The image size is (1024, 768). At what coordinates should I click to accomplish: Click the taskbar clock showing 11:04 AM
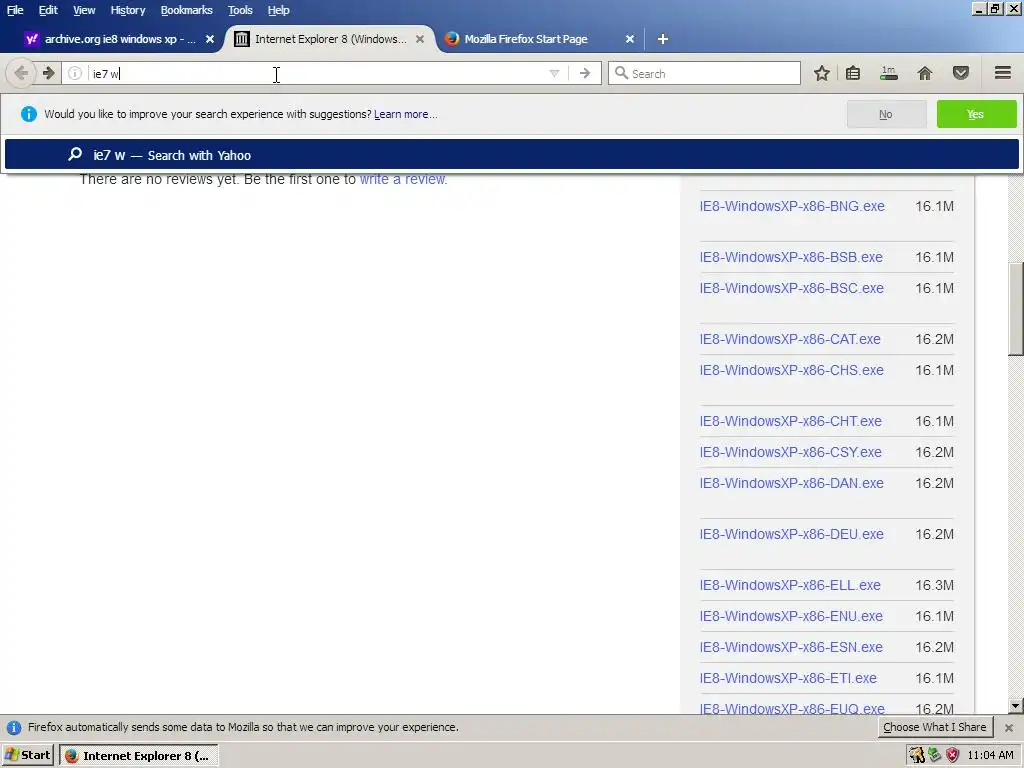click(x=991, y=756)
